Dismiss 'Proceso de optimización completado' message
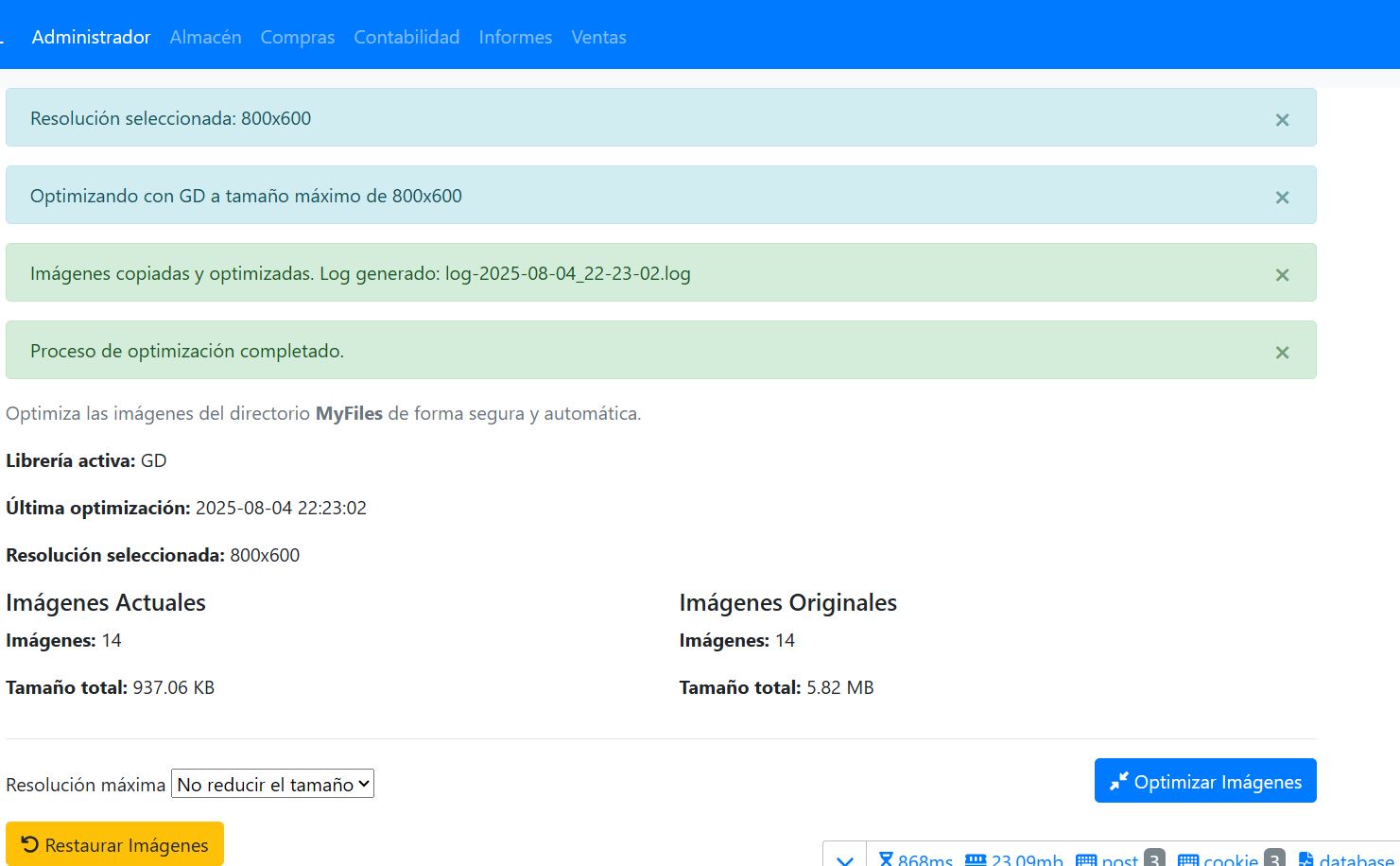1400x866 pixels. pos(1282,353)
